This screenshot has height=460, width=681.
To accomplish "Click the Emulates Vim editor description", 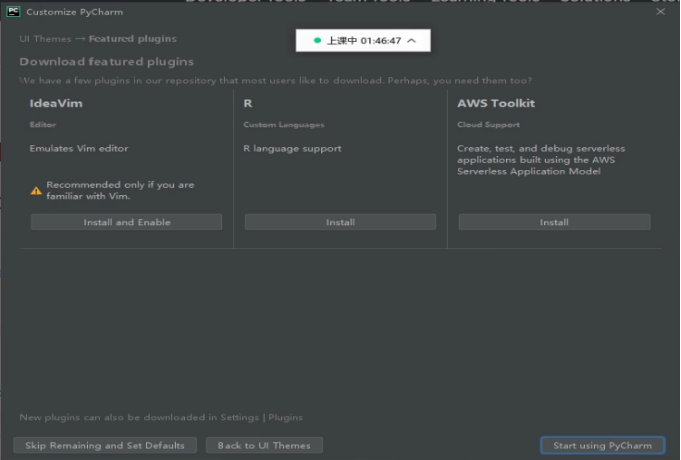I will pyautogui.click(x=79, y=149).
